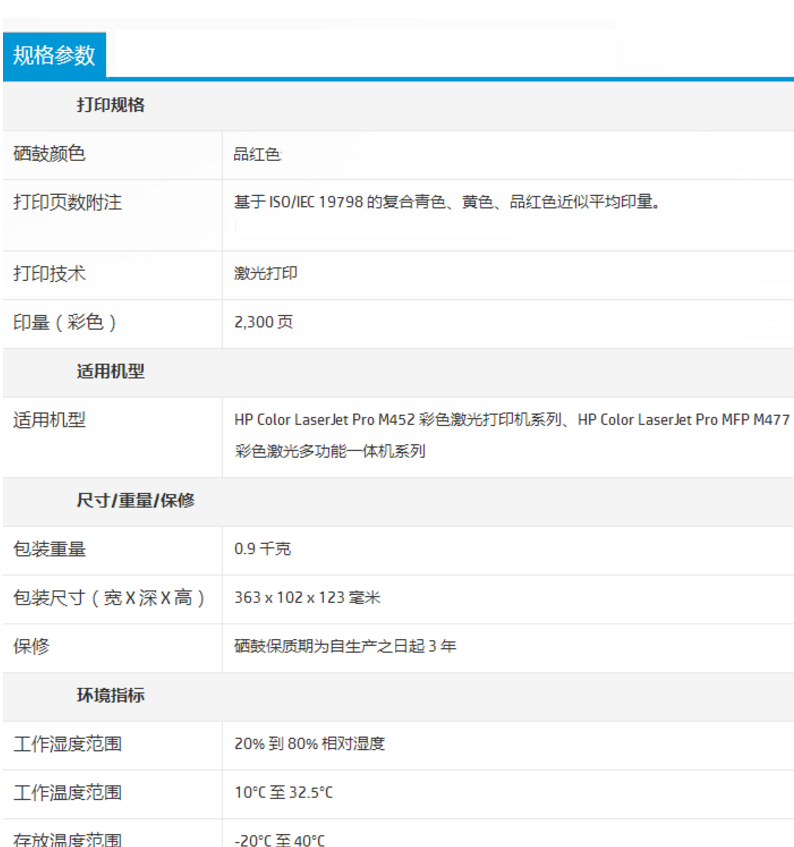Select the ISO/IEC 19798 note text
Viewport: 794px width, 847px height.
[447, 202]
